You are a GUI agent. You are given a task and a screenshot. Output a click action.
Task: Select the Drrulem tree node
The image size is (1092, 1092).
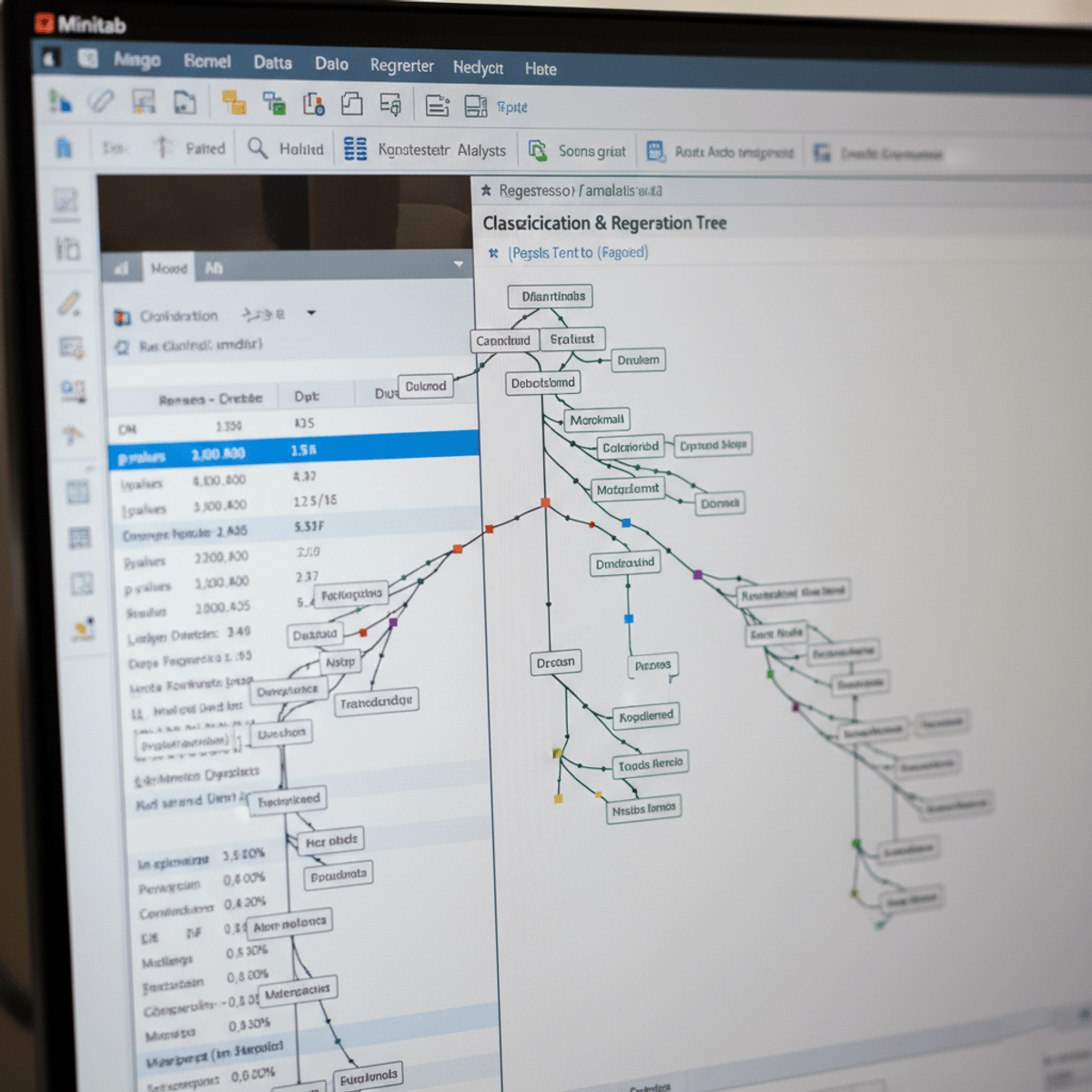tap(638, 359)
